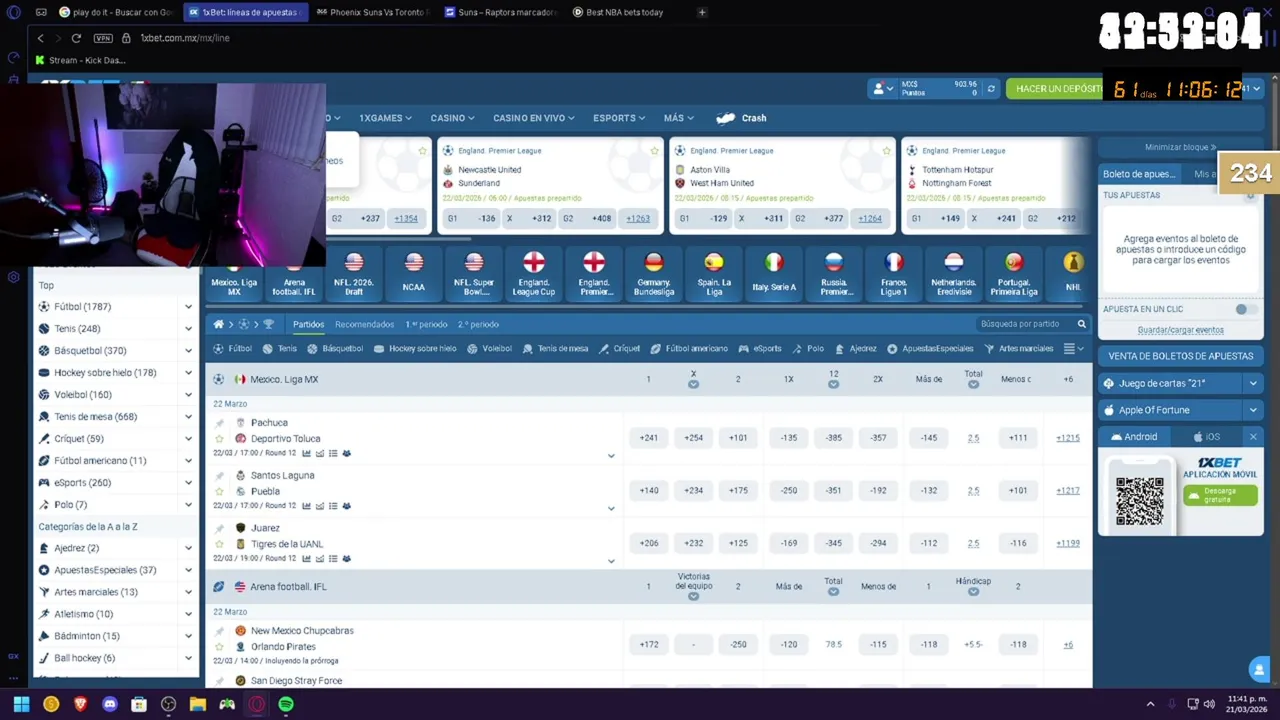The width and height of the screenshot is (1280, 720).
Task: Favorite the Juarez vs Tigres star
Action: 219,544
